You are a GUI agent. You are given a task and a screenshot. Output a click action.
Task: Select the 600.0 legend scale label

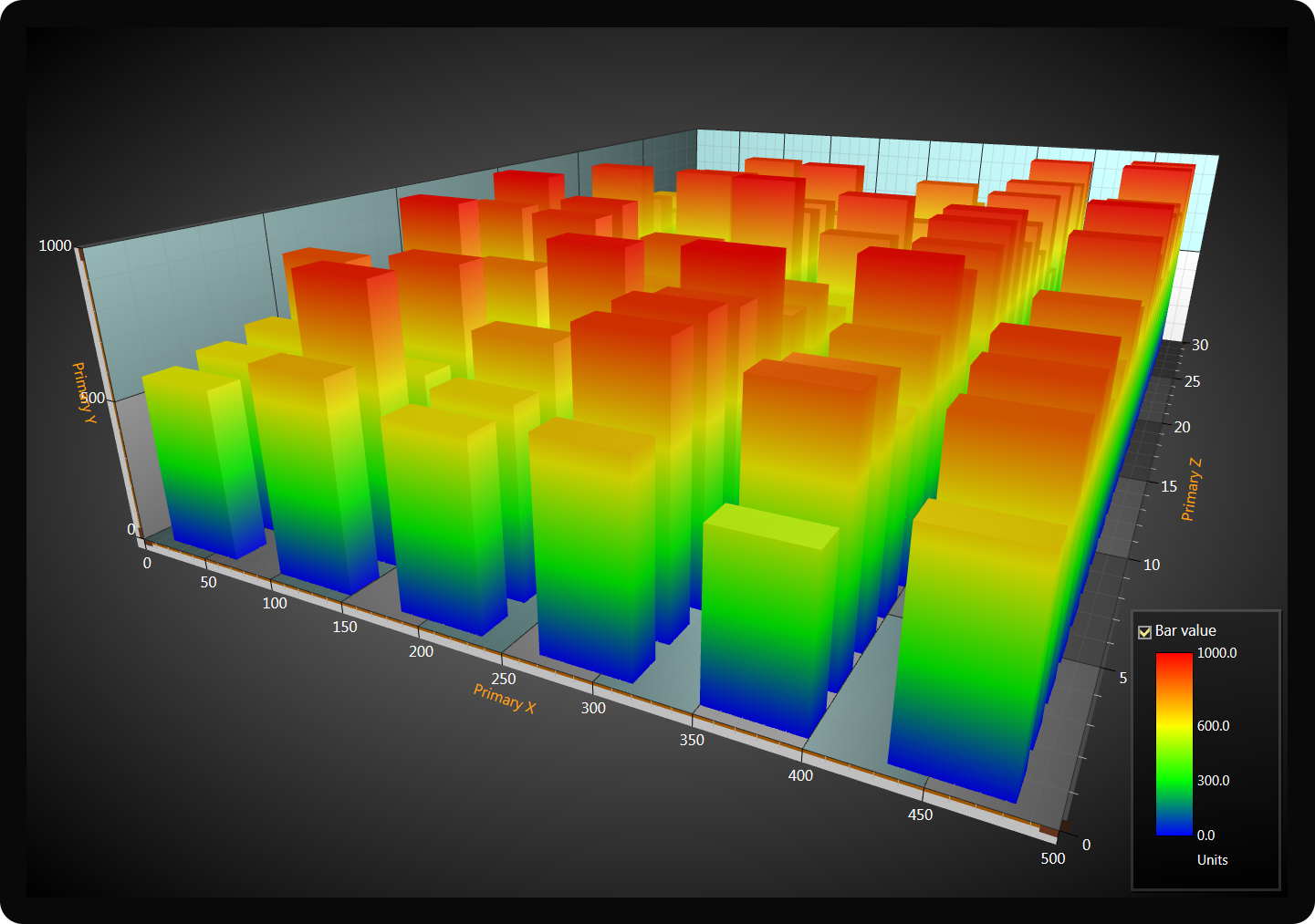point(1213,726)
